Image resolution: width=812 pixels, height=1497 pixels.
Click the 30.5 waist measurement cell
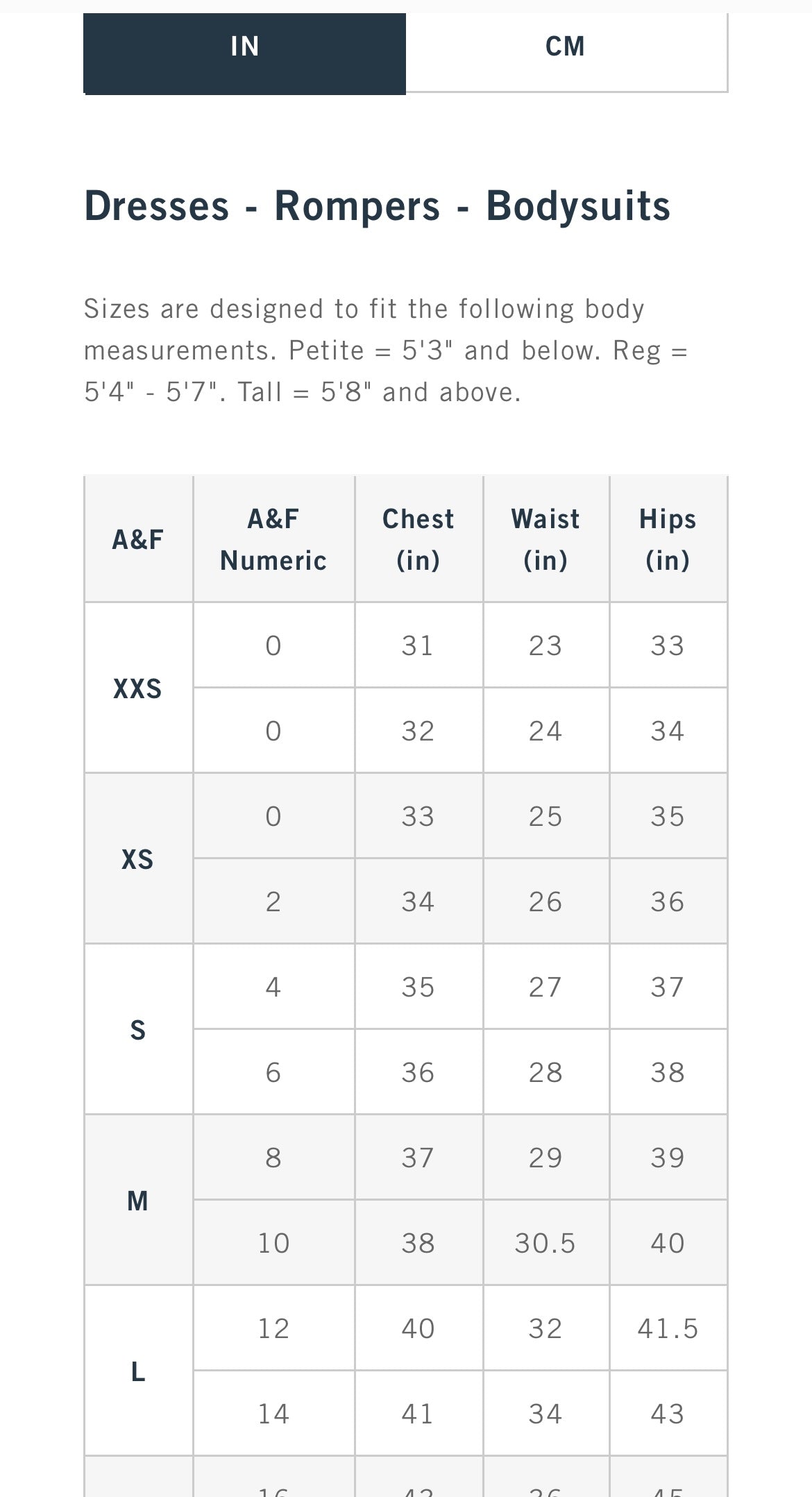coord(545,1243)
